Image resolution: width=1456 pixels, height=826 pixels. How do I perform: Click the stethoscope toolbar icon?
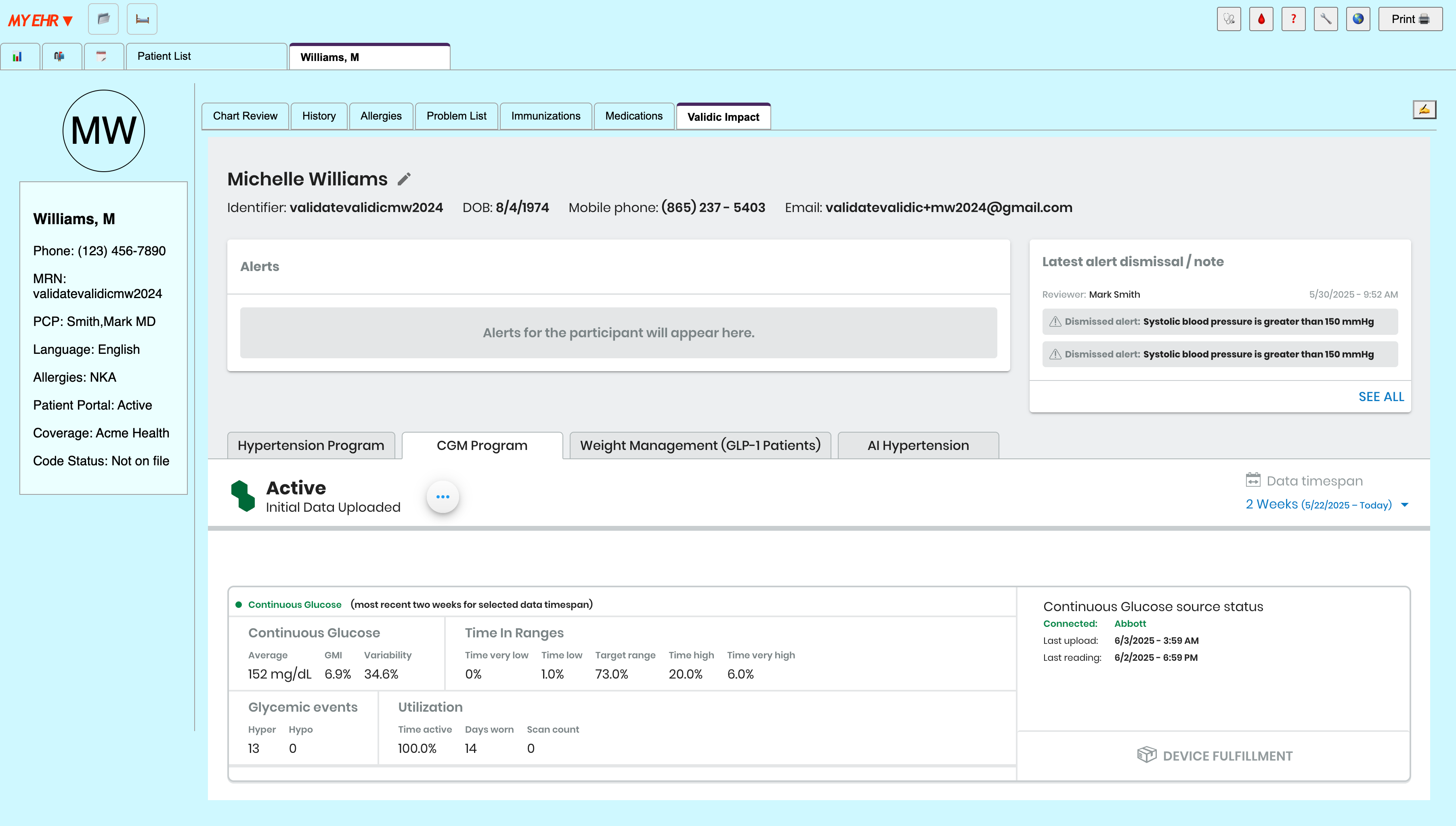coord(1229,19)
